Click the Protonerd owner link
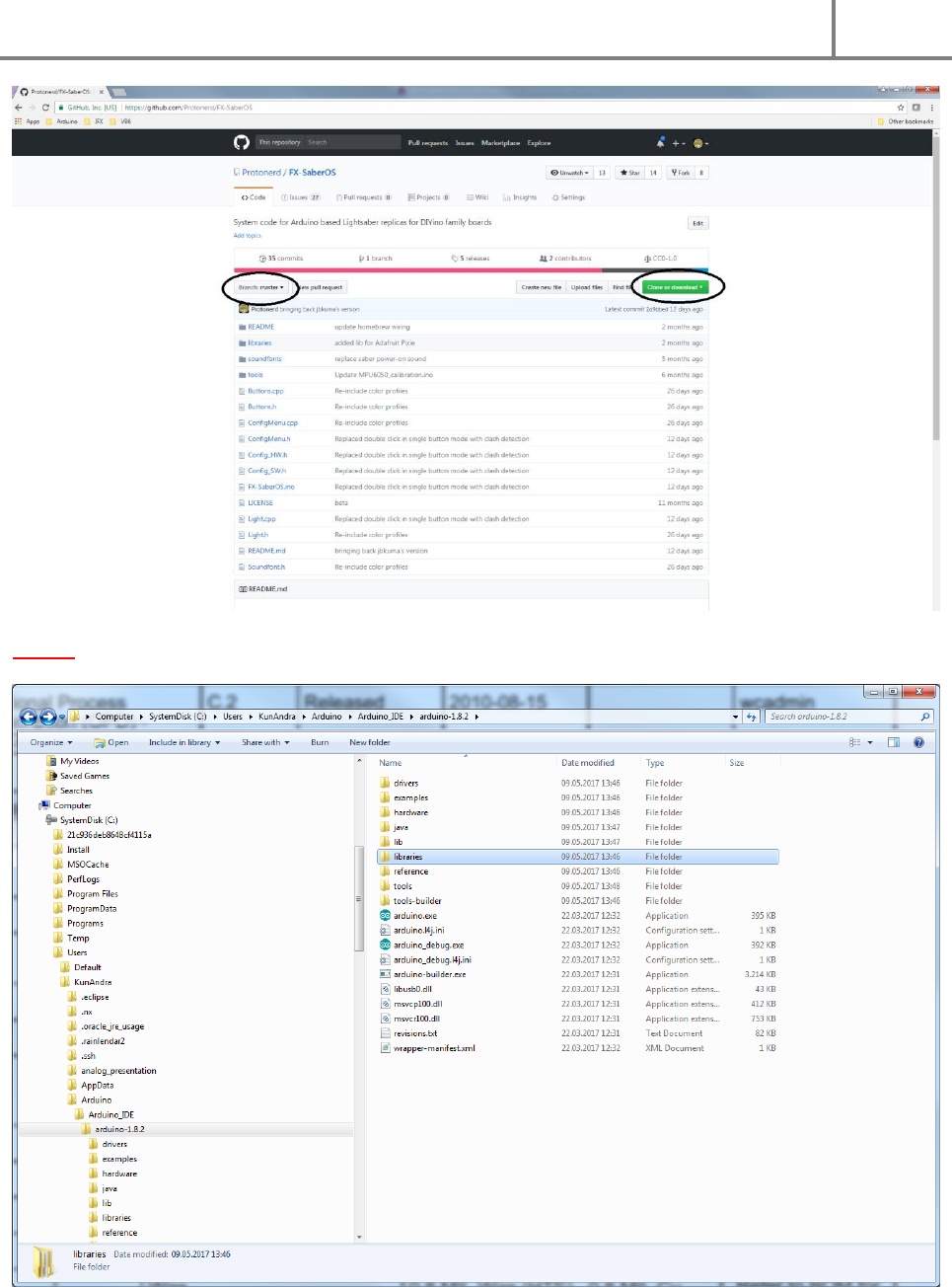Image resolution: width=952 pixels, height=1287 pixels. pyautogui.click(x=261, y=173)
